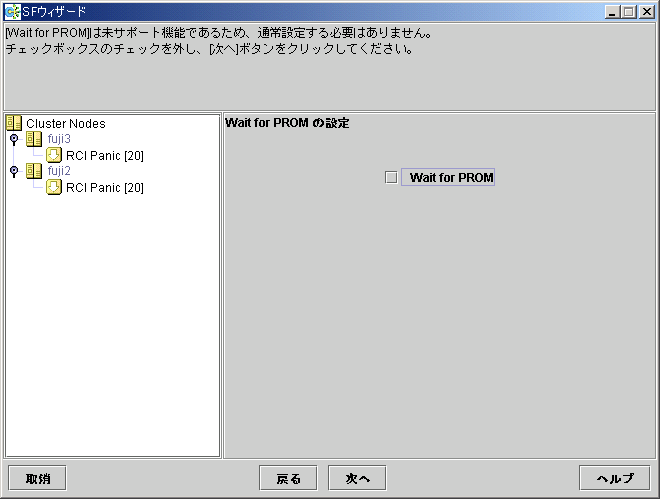Maximize the SF Wizard window
The height and width of the screenshot is (499, 660).
click(629, 12)
